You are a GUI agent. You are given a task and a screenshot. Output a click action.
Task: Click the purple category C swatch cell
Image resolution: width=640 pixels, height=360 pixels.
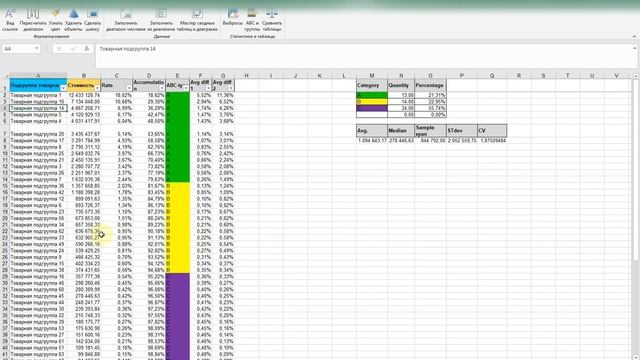click(372, 108)
